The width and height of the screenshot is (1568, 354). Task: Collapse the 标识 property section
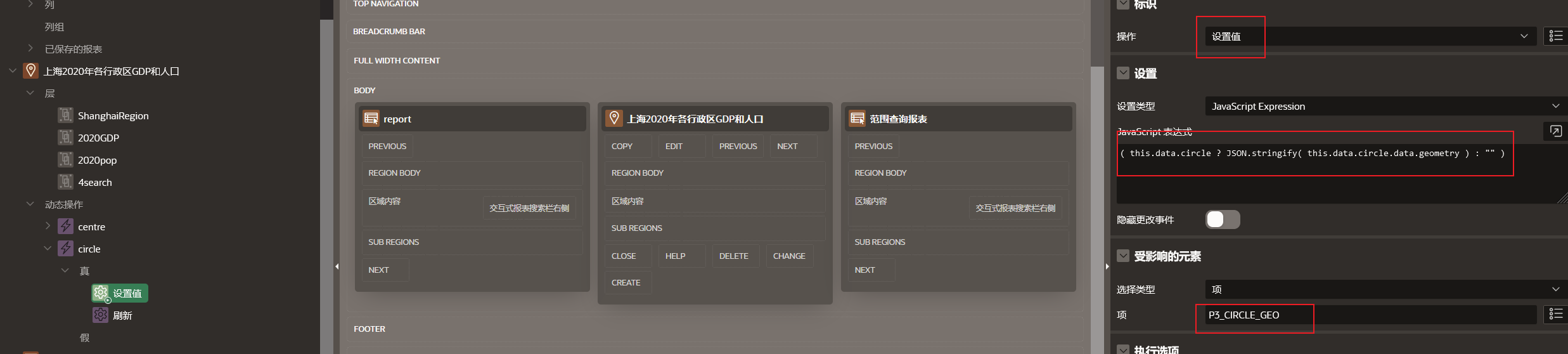coord(1123,4)
